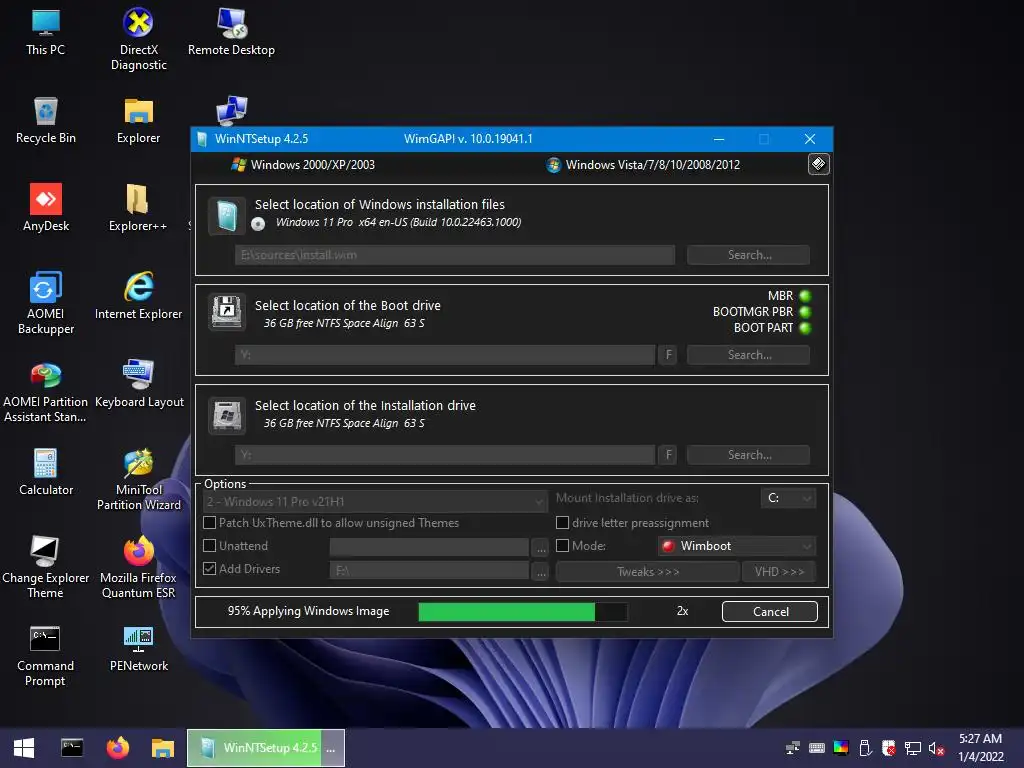This screenshot has width=1024, height=768.
Task: Click the Add Drivers F:\ path field
Action: point(429,571)
